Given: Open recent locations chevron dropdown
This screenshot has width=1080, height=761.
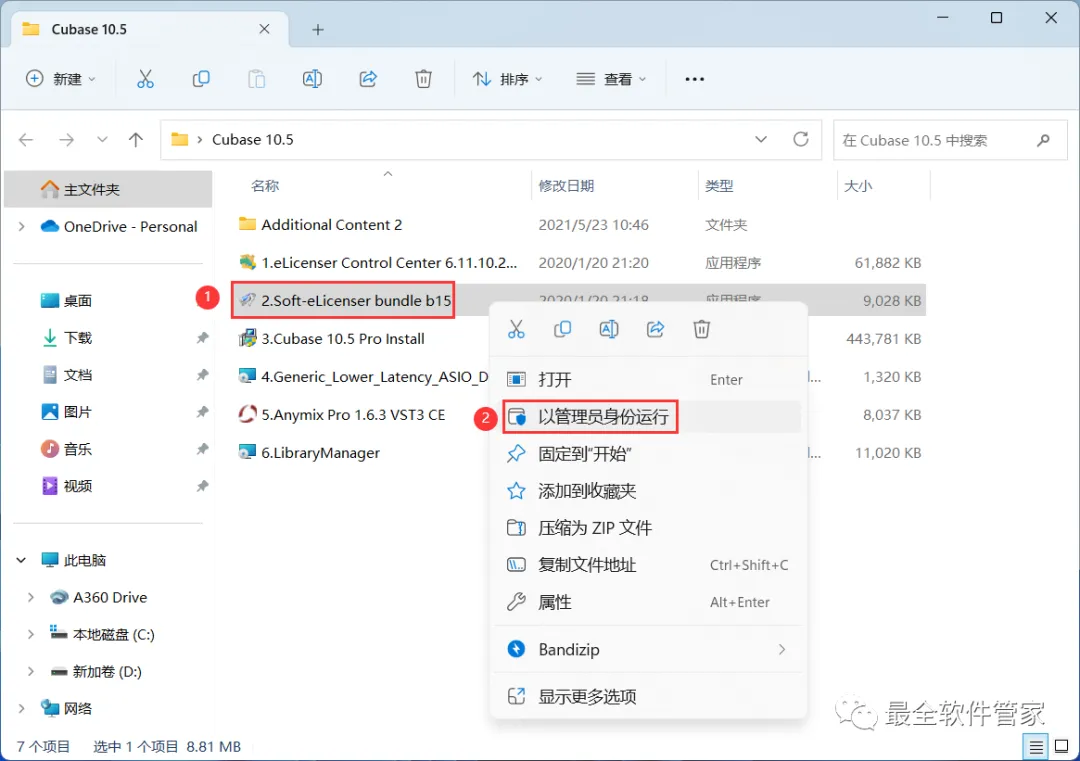Looking at the screenshot, I should 103,140.
